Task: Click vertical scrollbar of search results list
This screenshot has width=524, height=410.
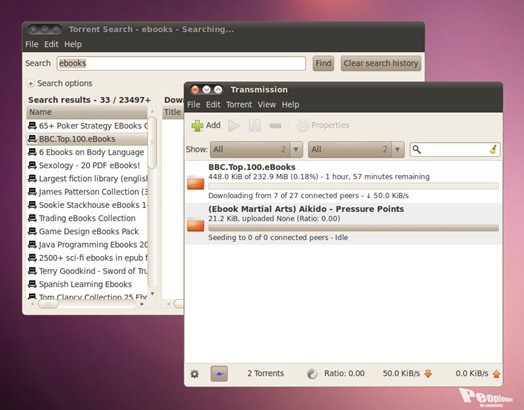Action: point(152,143)
